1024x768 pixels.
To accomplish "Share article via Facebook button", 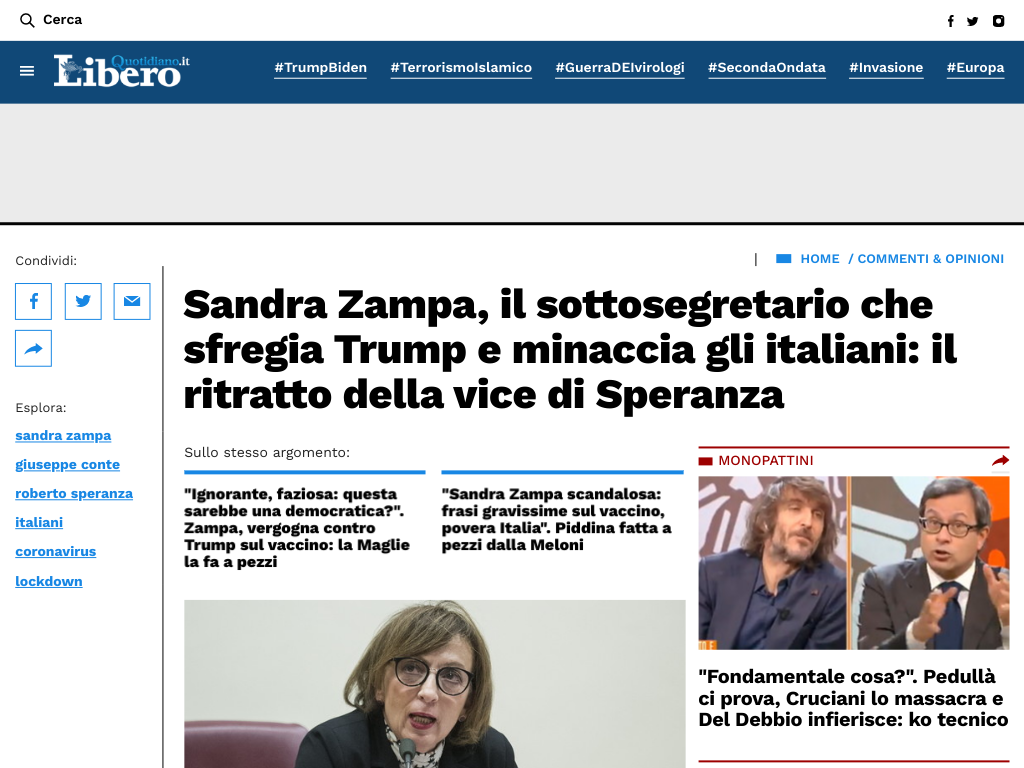I will coord(33,301).
